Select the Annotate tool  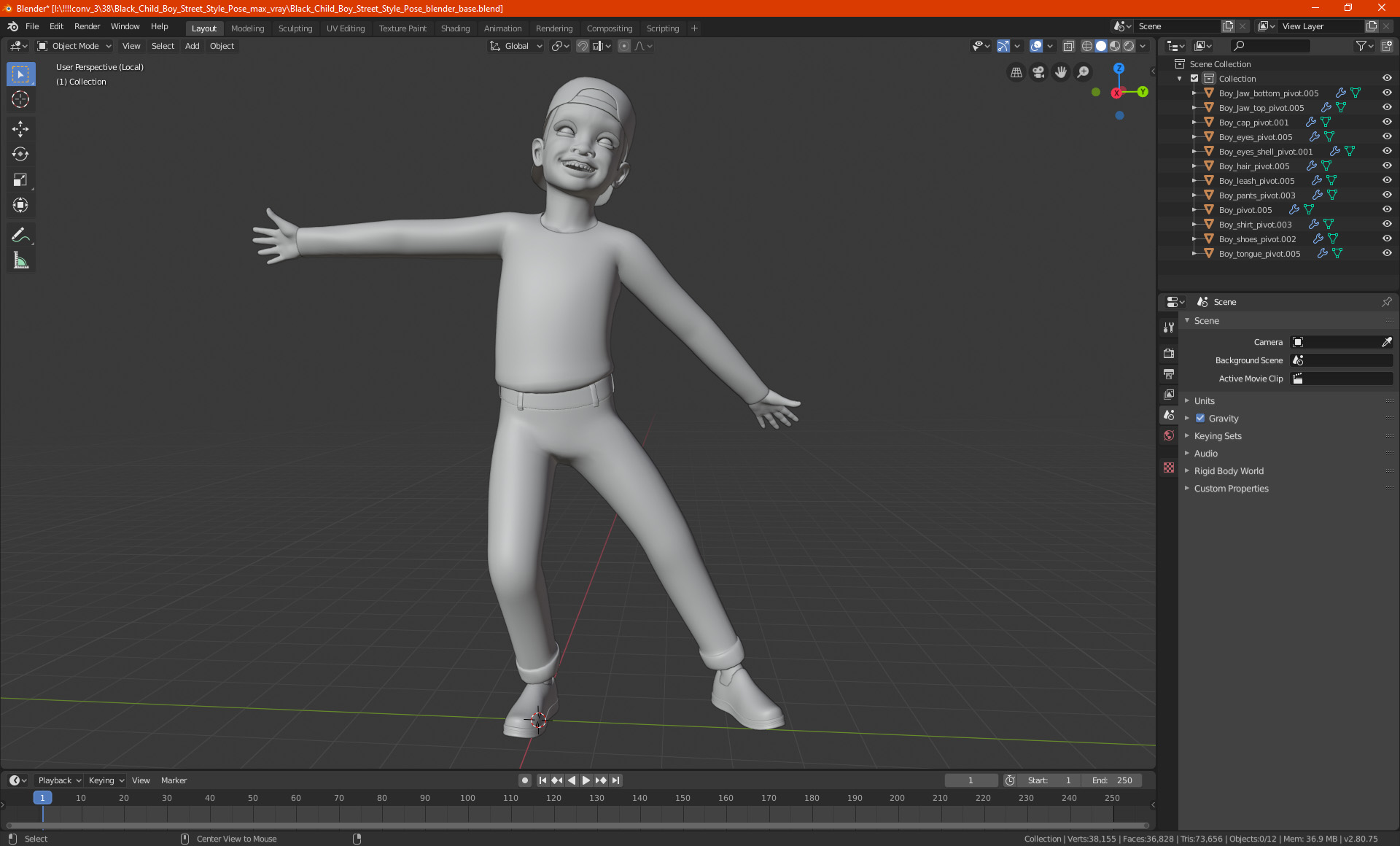pyautogui.click(x=20, y=235)
